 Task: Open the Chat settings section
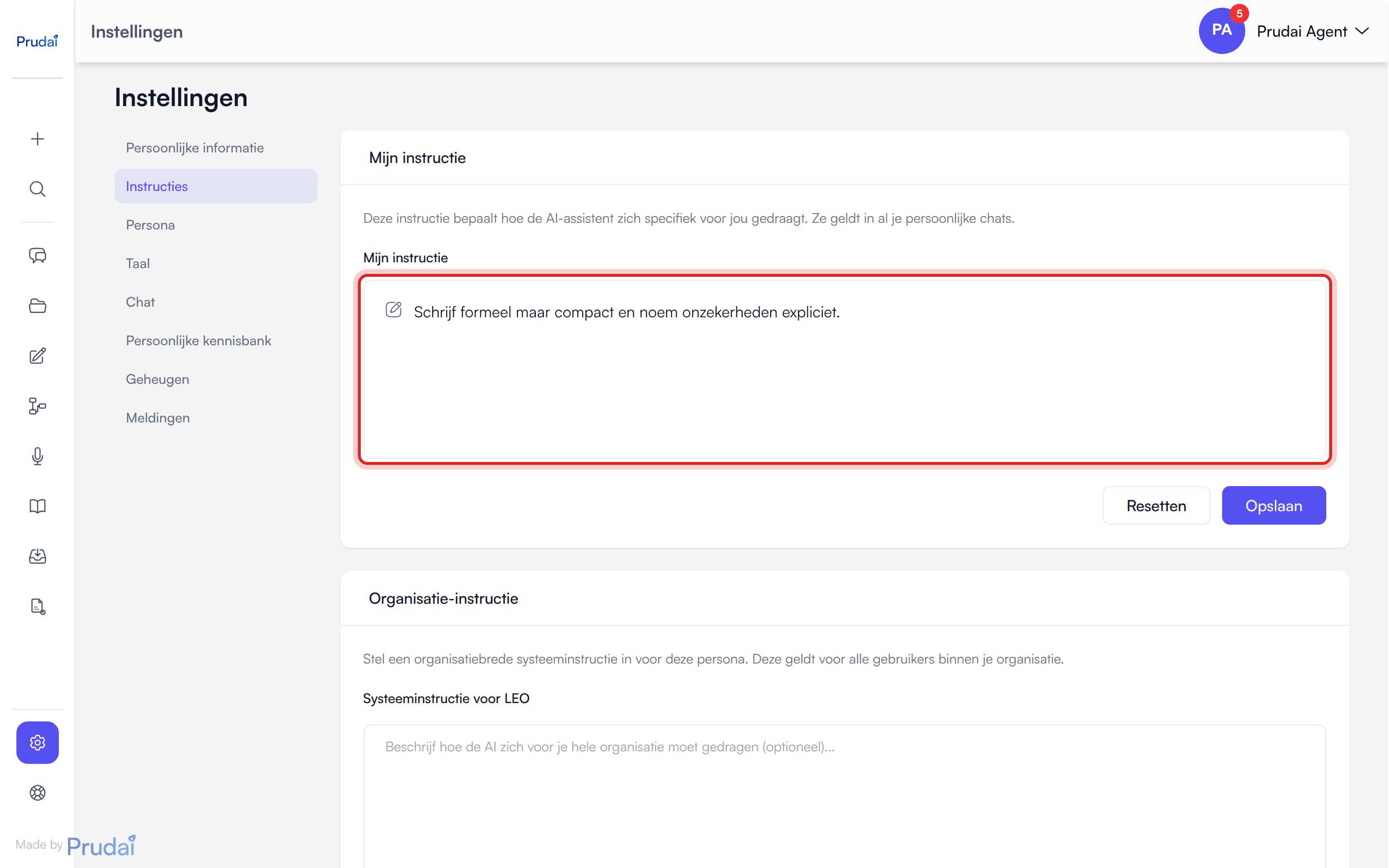pos(216,302)
